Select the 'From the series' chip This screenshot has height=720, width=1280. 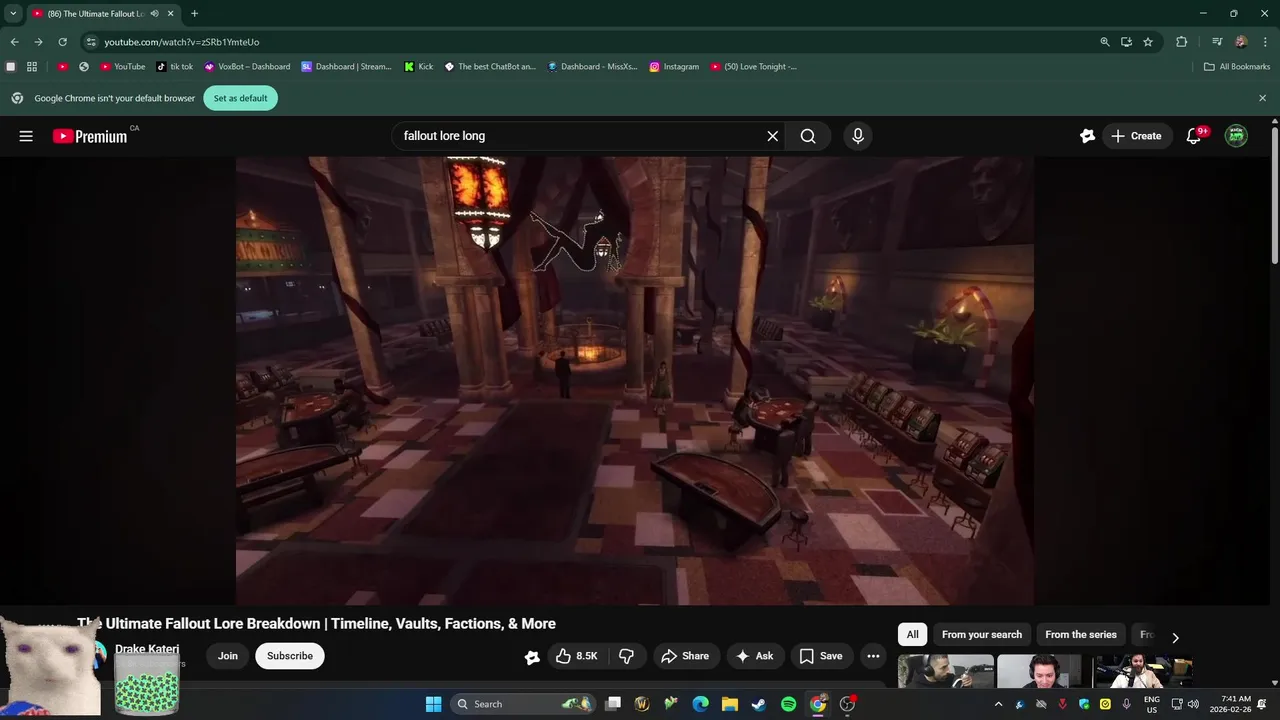point(1081,634)
